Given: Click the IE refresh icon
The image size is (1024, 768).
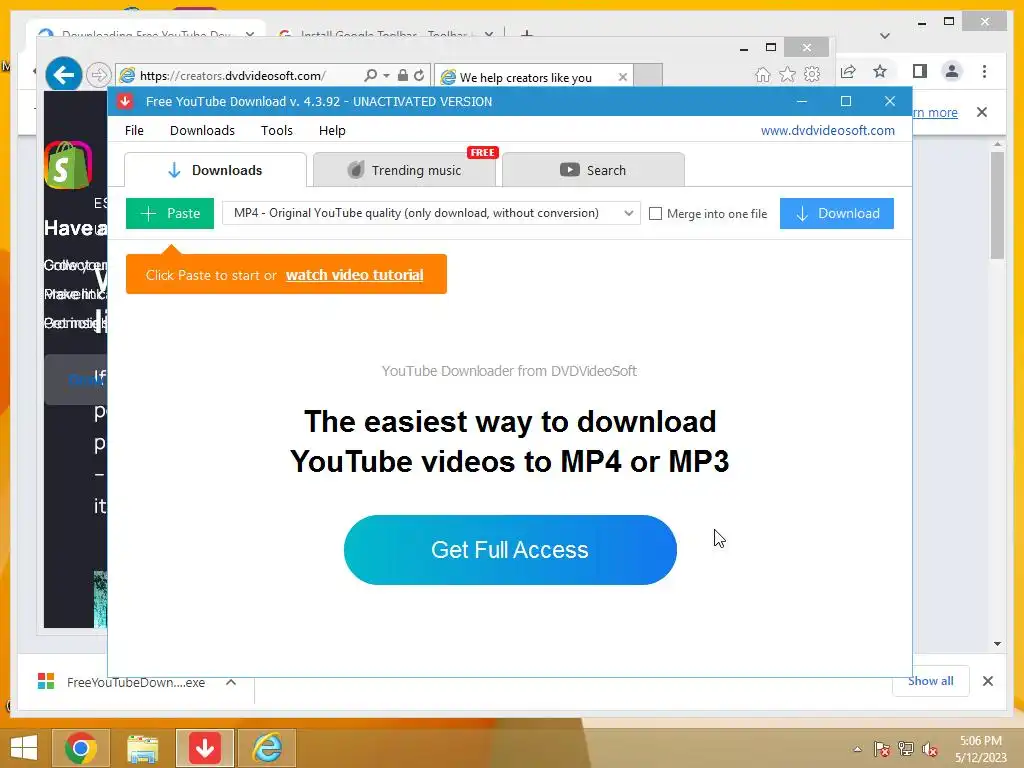Looking at the screenshot, I should click(x=419, y=76).
